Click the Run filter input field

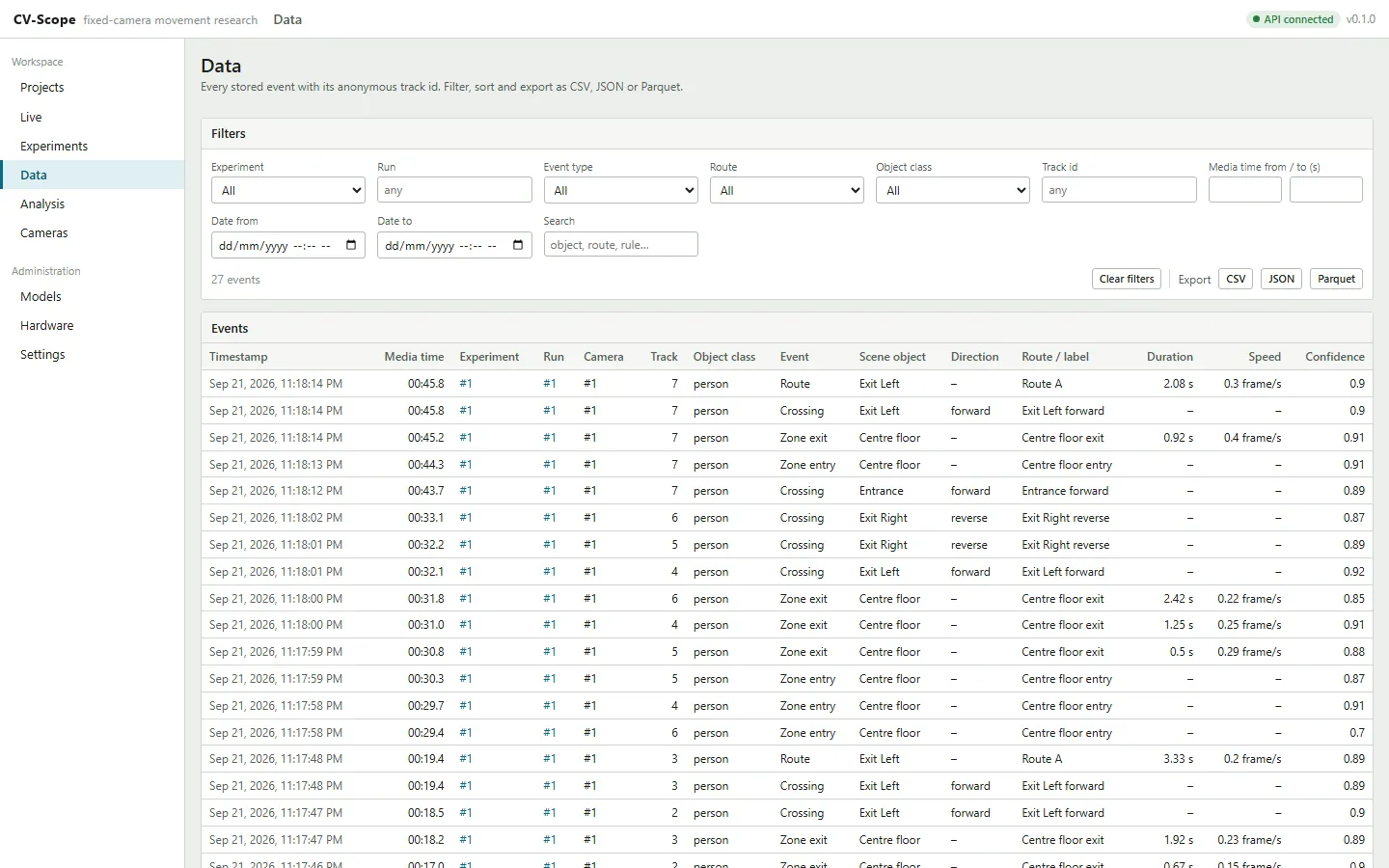tap(454, 190)
